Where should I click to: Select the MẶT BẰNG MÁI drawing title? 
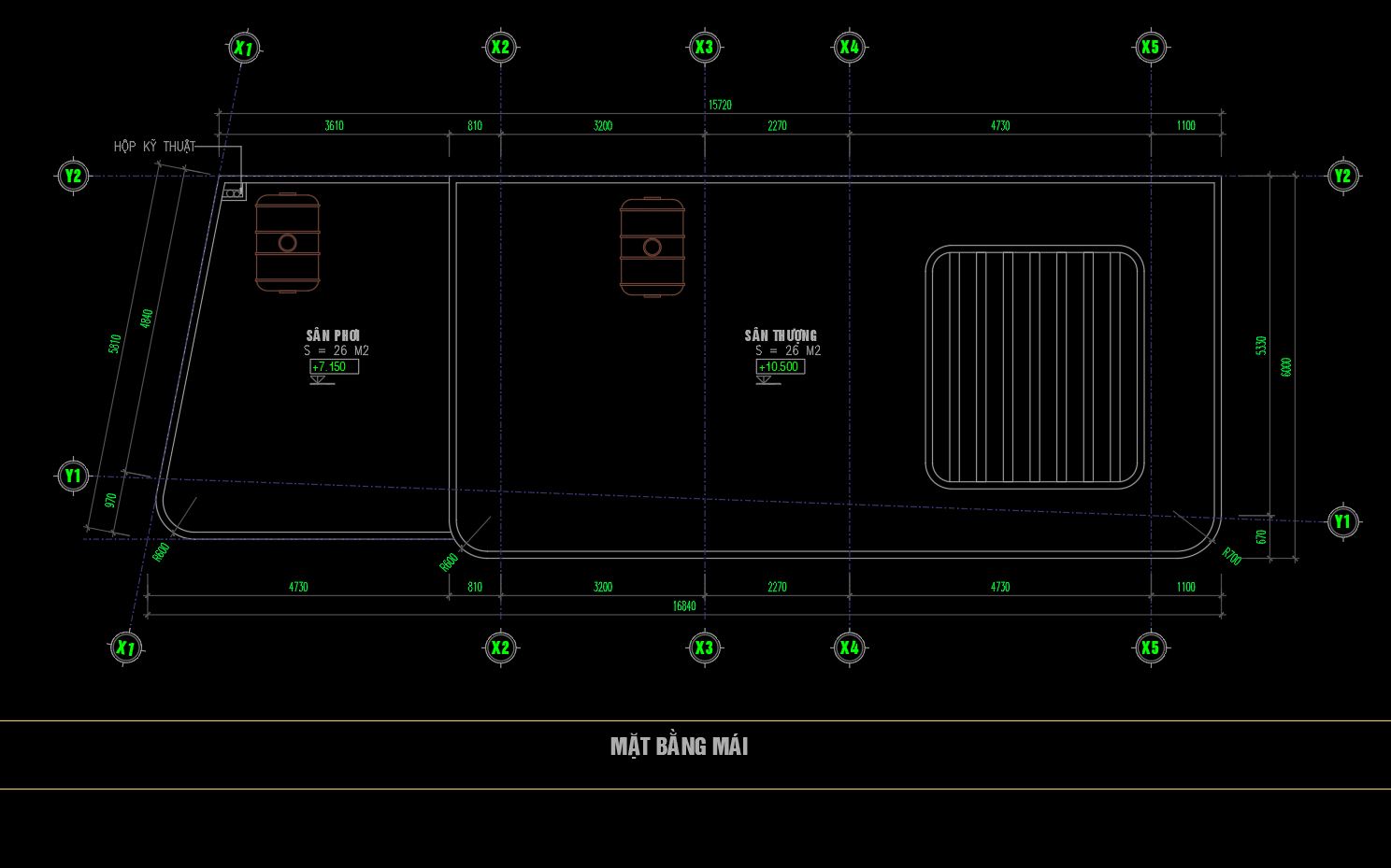tap(680, 746)
